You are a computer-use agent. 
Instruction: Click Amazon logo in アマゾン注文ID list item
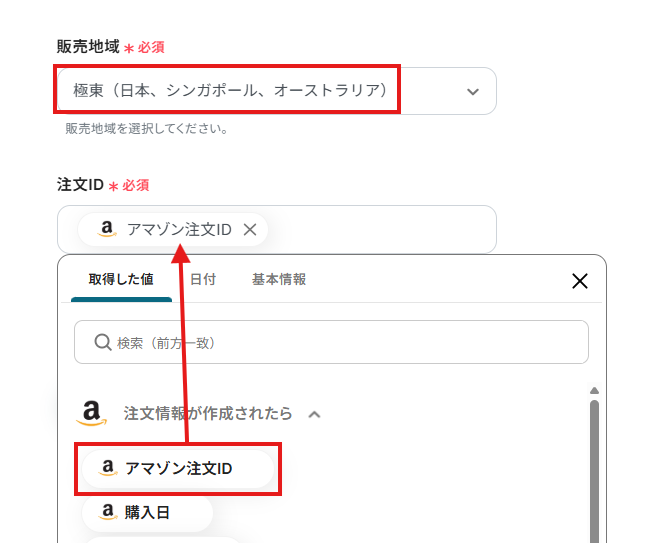108,468
